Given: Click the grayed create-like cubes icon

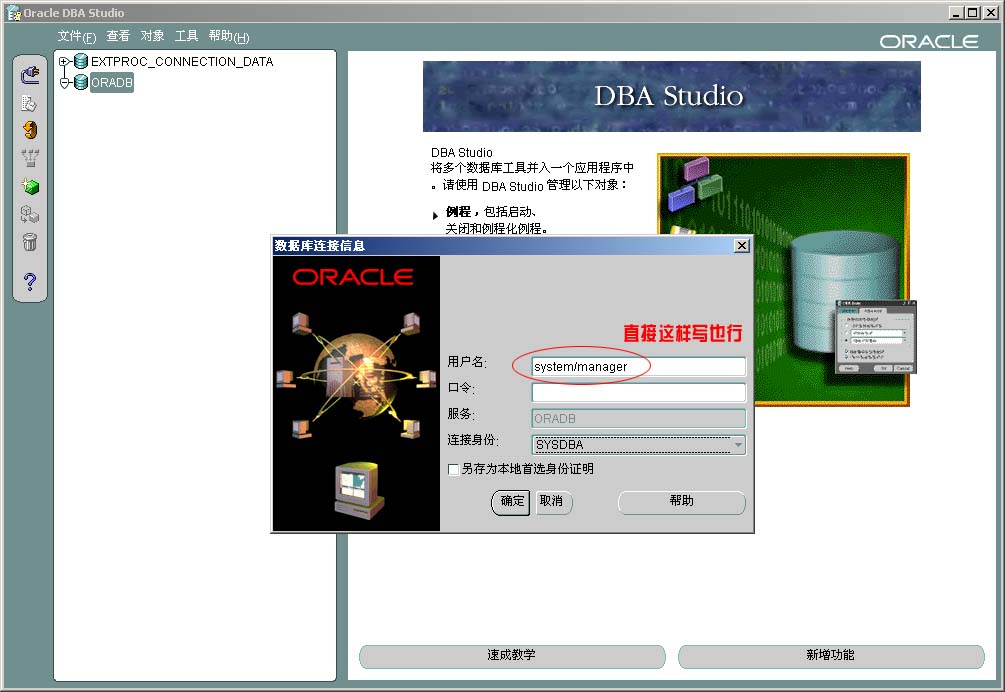Looking at the screenshot, I should 29,214.
